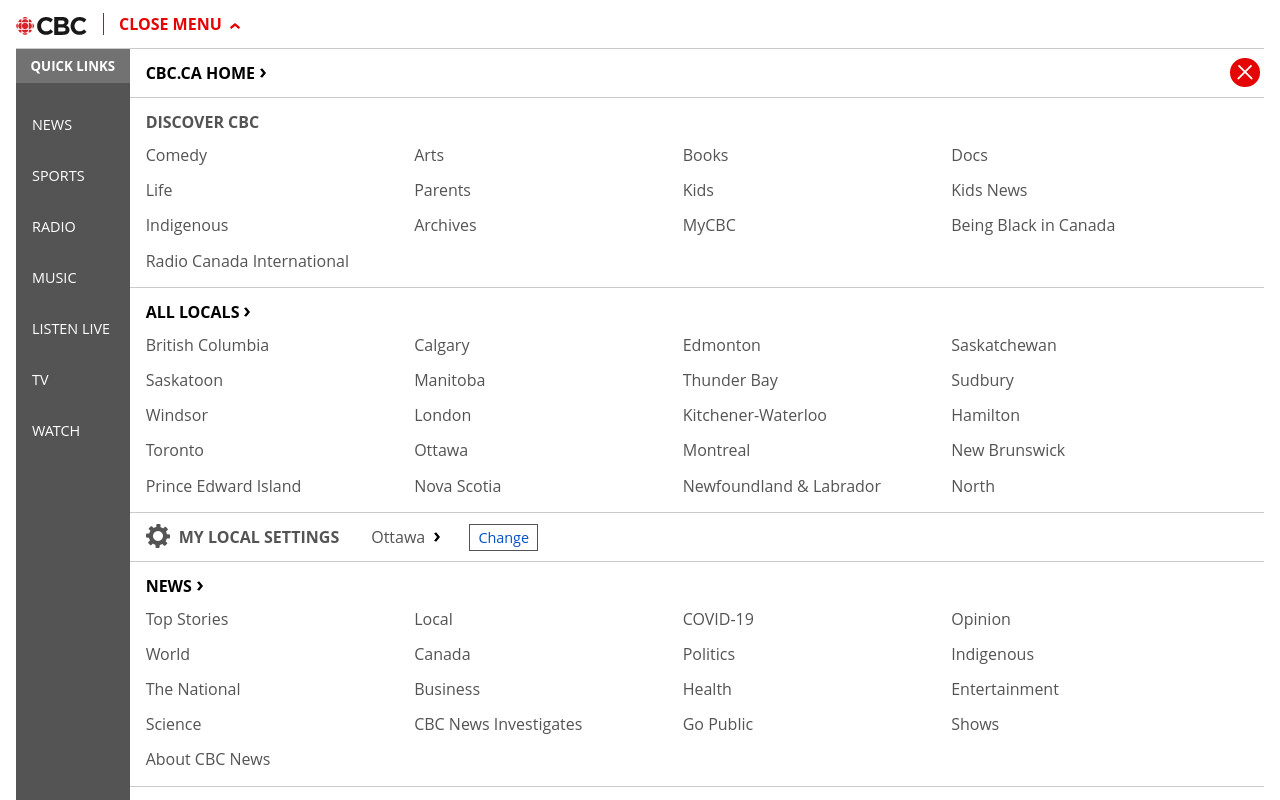Open CBC News Investigates
1280x800 pixels.
click(x=498, y=724)
